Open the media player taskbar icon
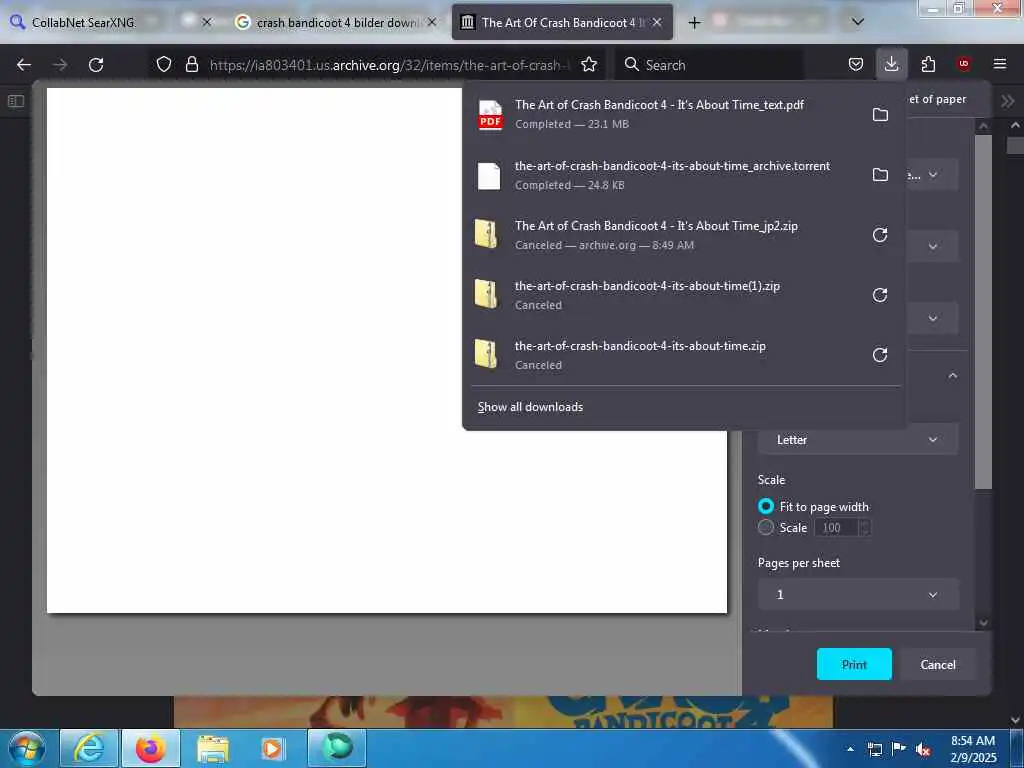Screen dimensions: 1024x768 tap(272, 748)
